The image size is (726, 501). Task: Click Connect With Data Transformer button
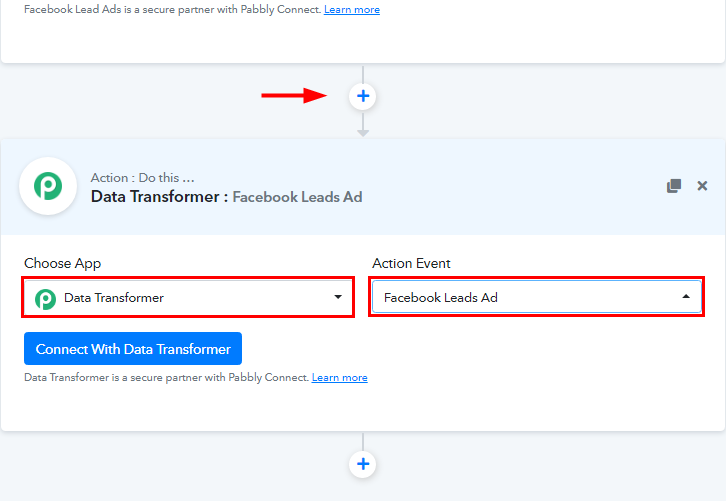[133, 349]
